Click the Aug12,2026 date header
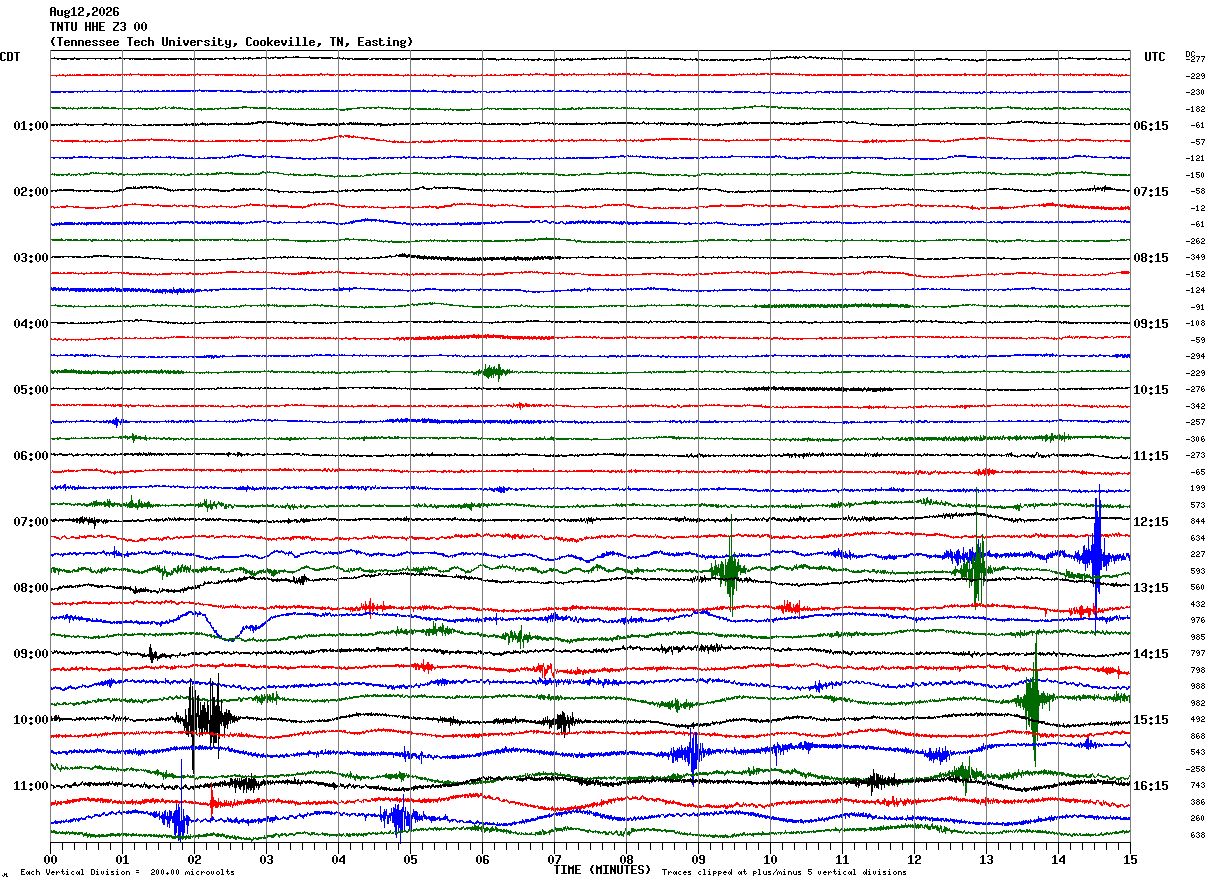The image size is (1210, 886). pos(84,12)
